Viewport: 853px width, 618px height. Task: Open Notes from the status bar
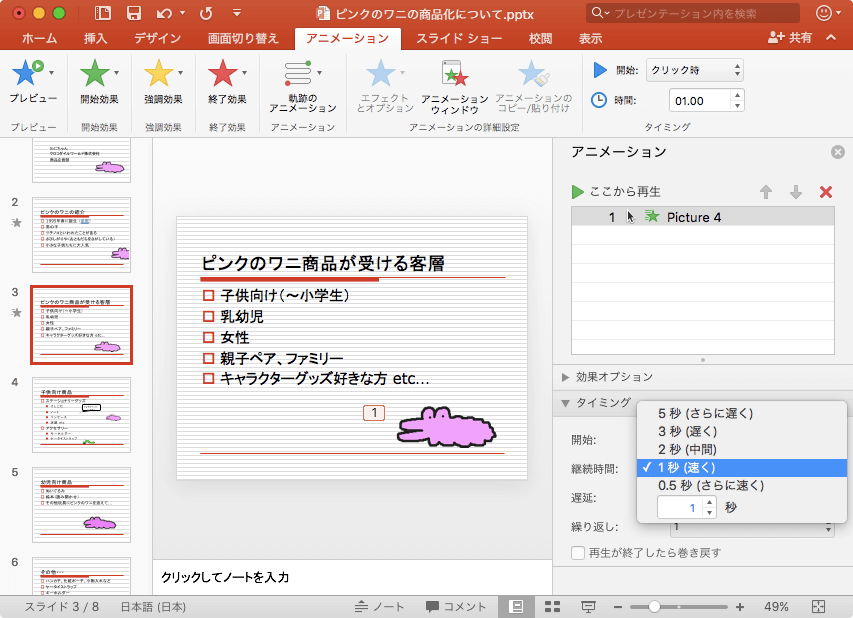380,607
